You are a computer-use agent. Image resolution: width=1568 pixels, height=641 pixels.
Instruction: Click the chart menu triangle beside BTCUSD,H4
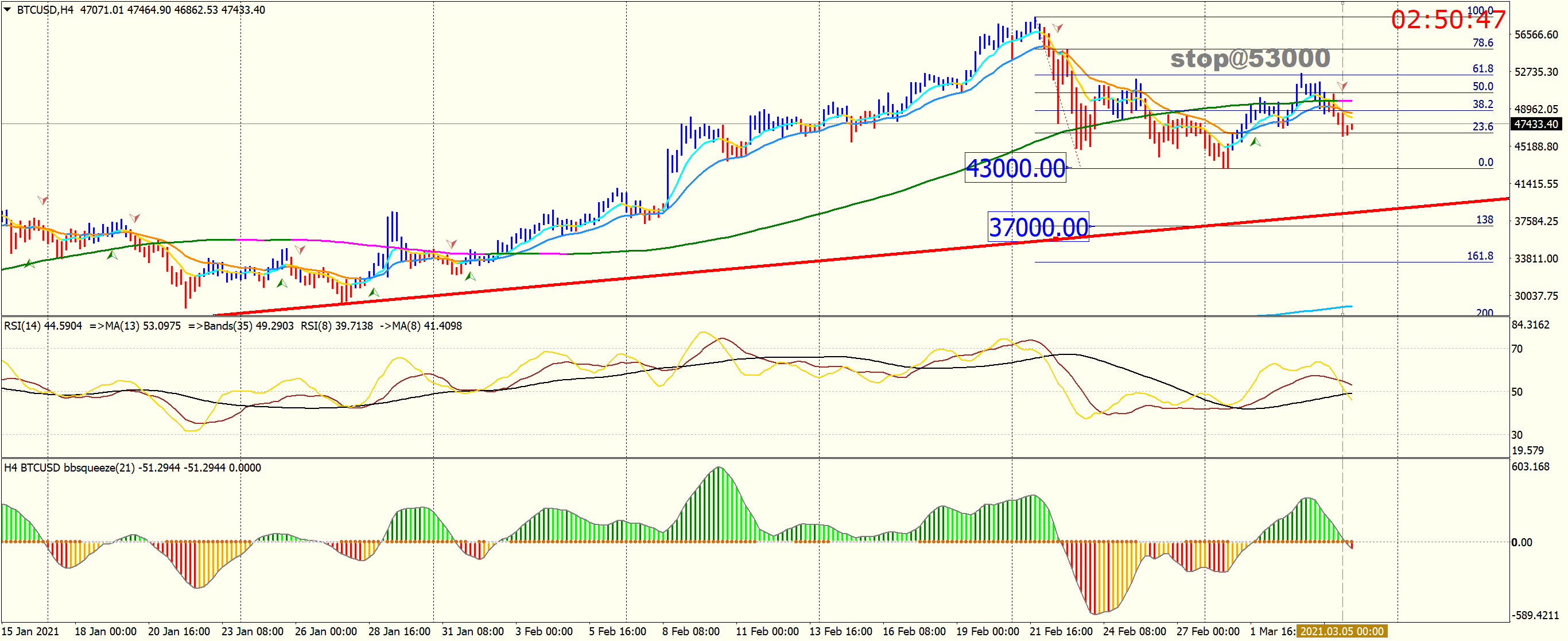(7, 9)
